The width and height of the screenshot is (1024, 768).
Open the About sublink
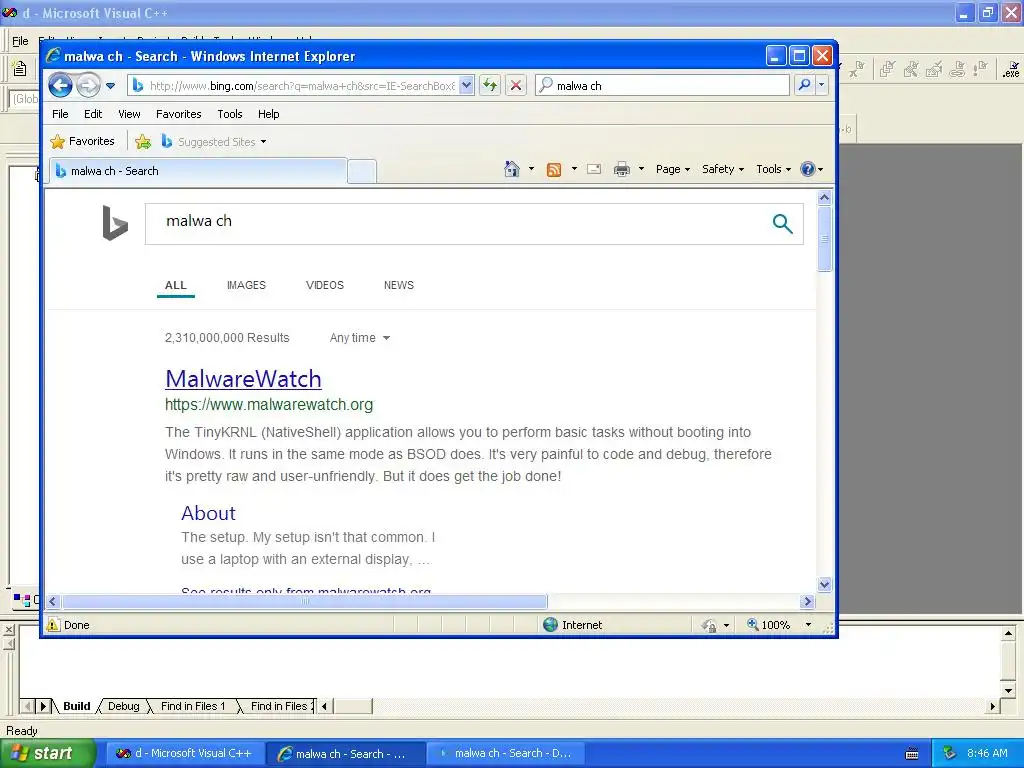(208, 513)
